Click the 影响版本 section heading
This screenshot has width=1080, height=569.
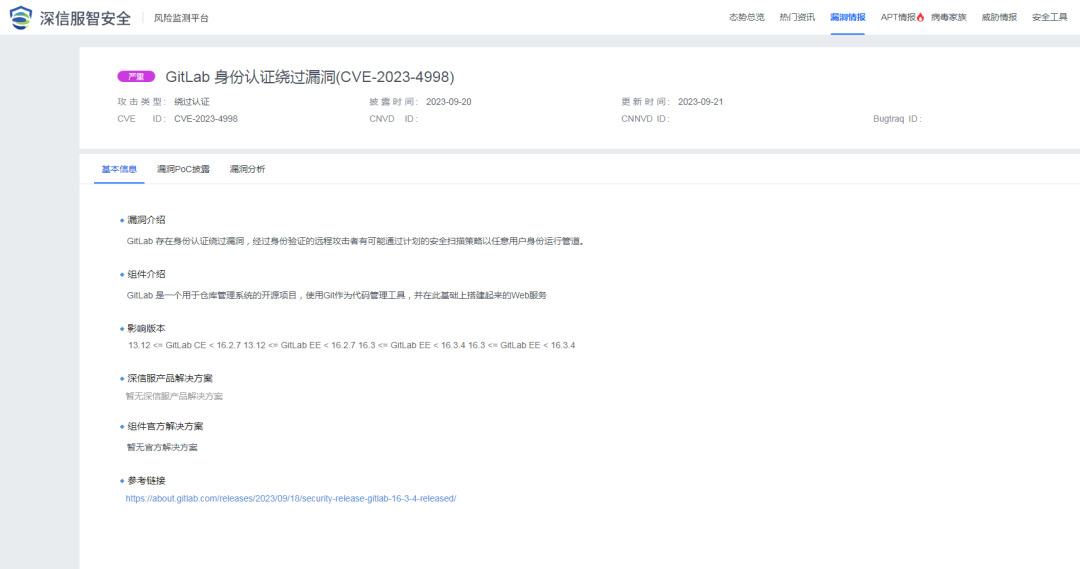point(146,329)
